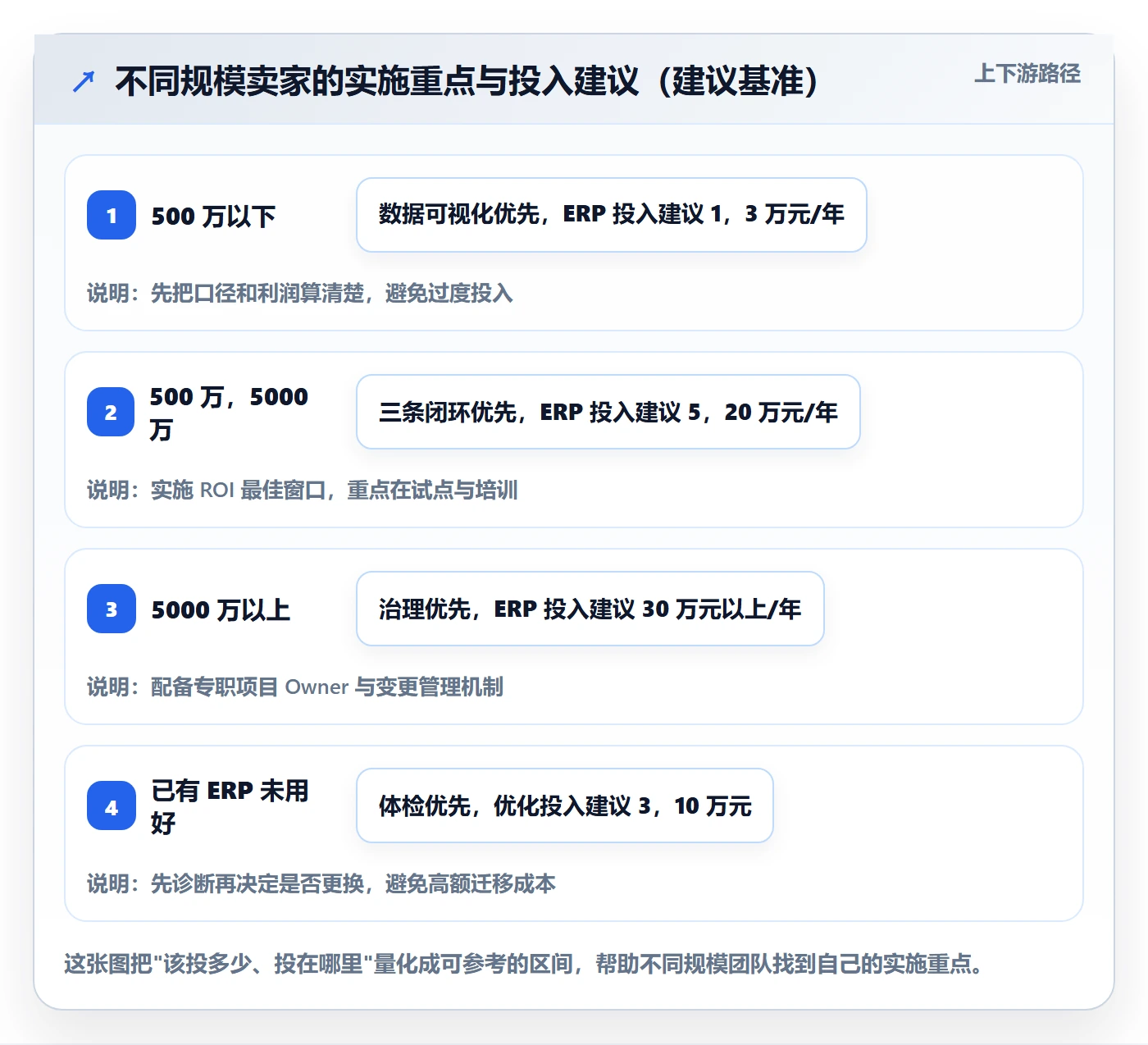This screenshot has width=1148, height=1045.
Task: Click the note about 实施 ROI 最佳窗口
Action: pos(303,490)
